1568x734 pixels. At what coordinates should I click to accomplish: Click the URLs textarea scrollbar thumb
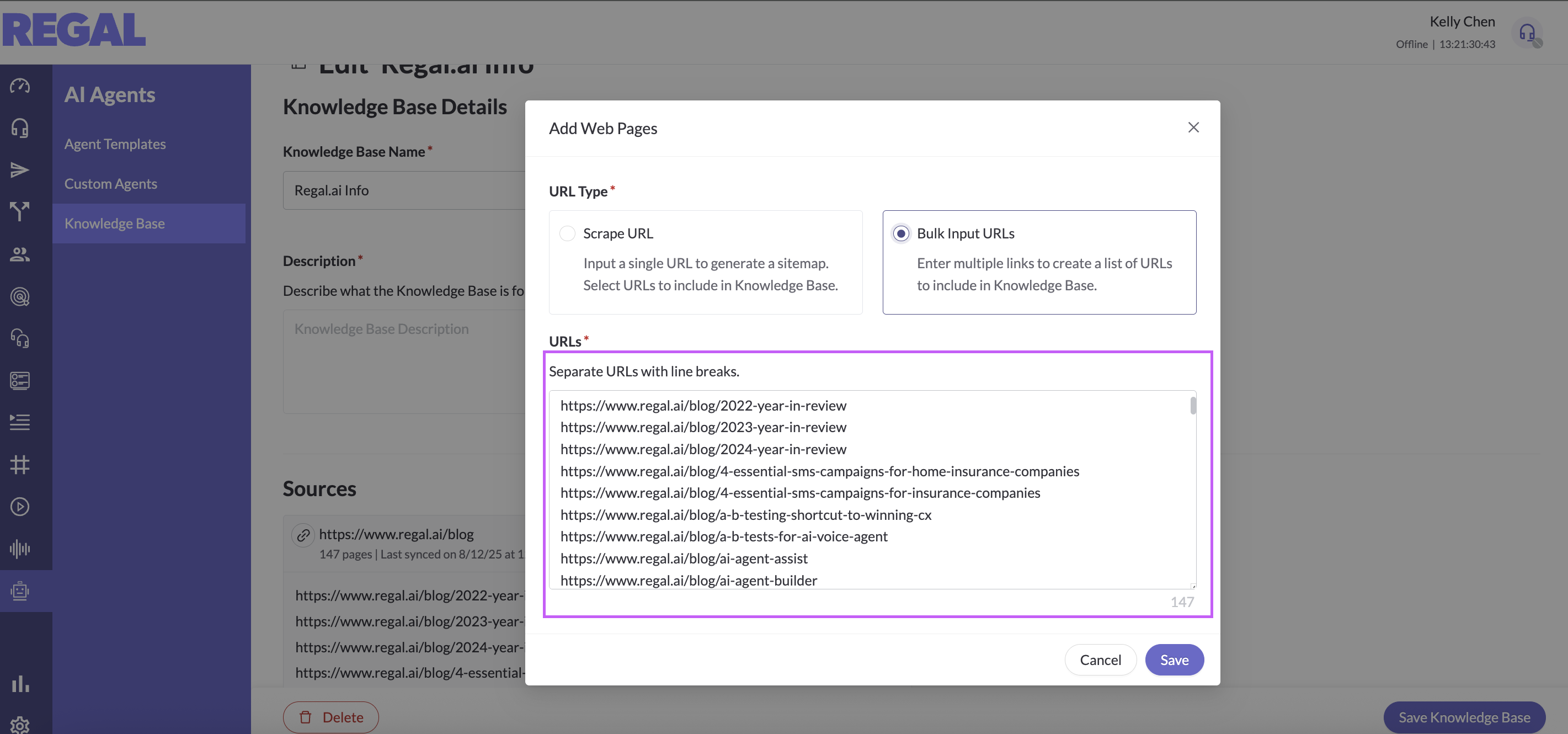point(1192,405)
